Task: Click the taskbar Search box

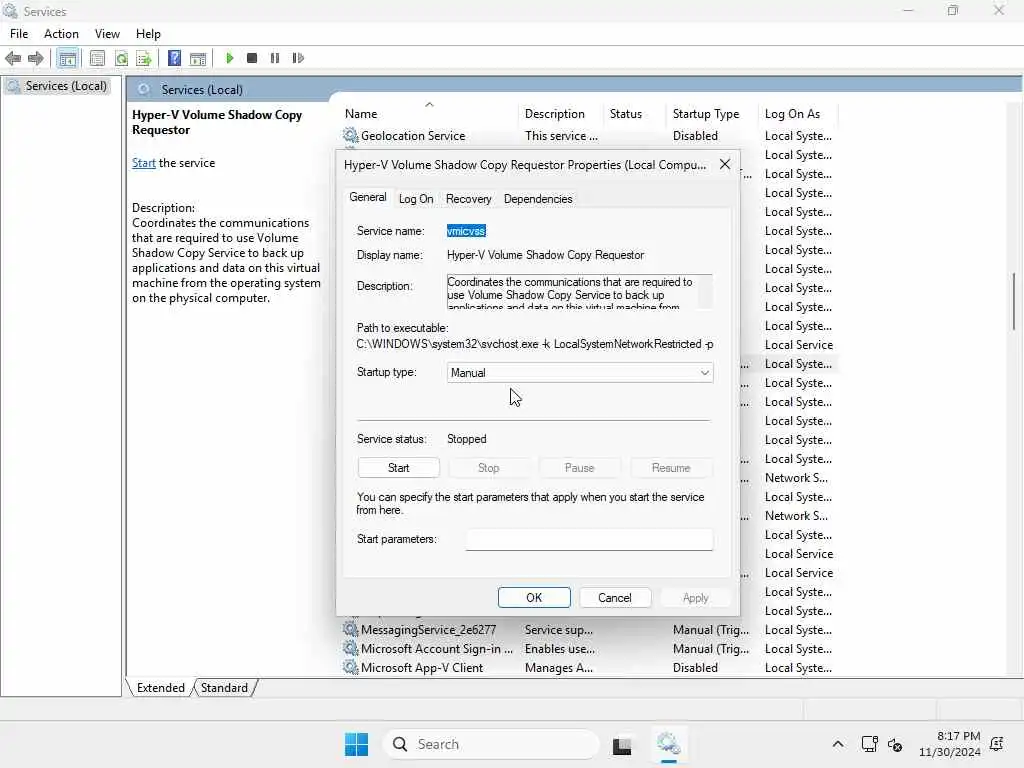Action: click(491, 744)
